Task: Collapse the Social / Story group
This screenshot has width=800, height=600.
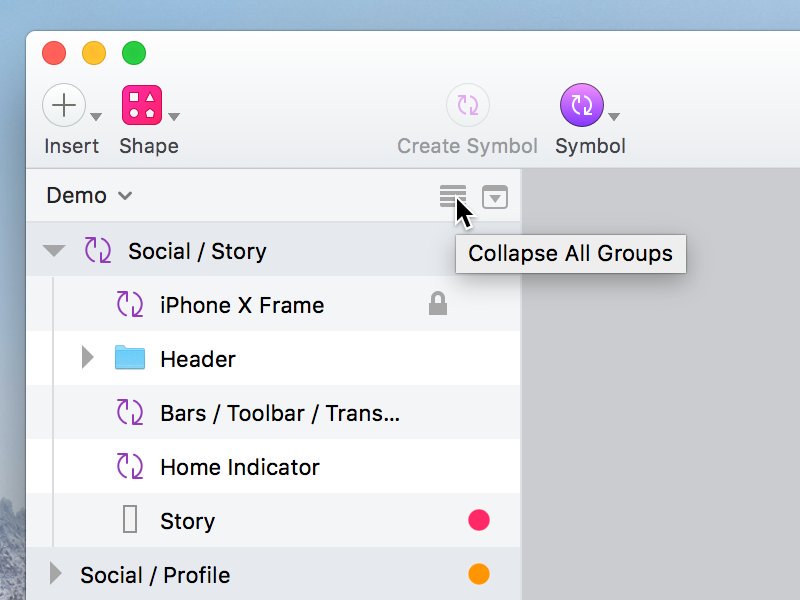Action: click(54, 251)
